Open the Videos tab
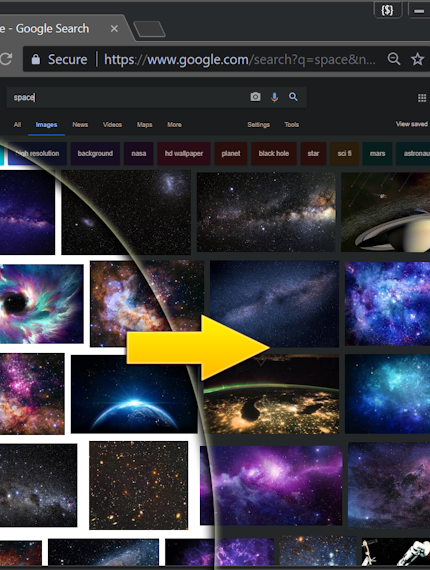Image resolution: width=430 pixels, height=570 pixels. point(112,125)
